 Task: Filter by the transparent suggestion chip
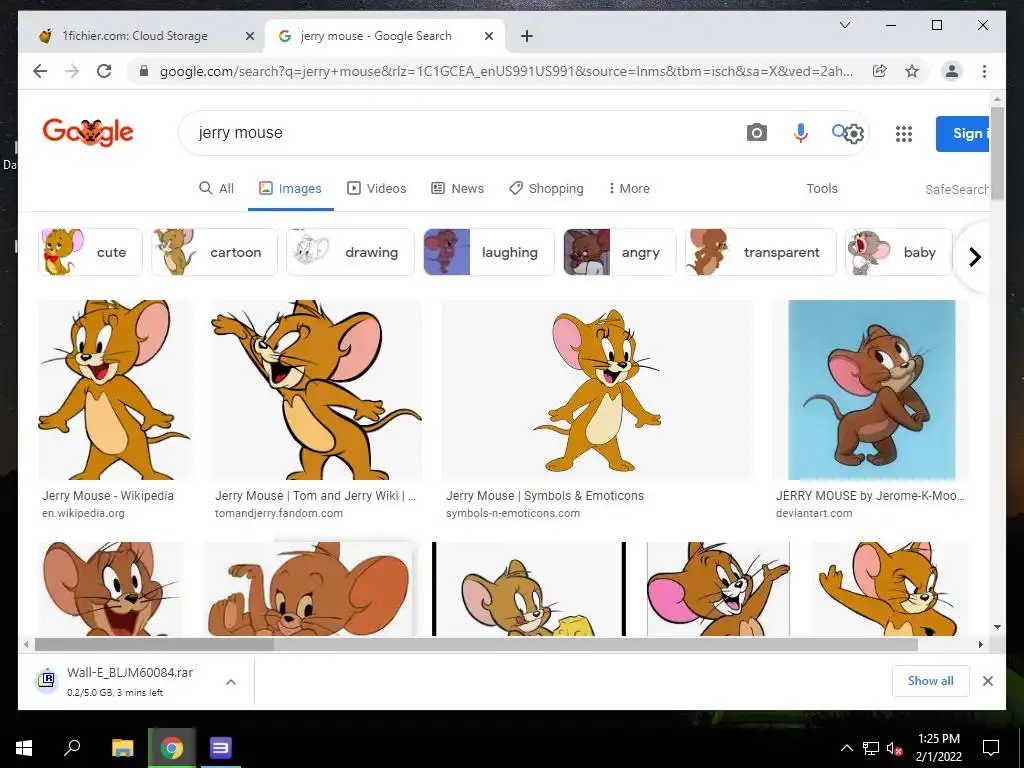point(761,252)
